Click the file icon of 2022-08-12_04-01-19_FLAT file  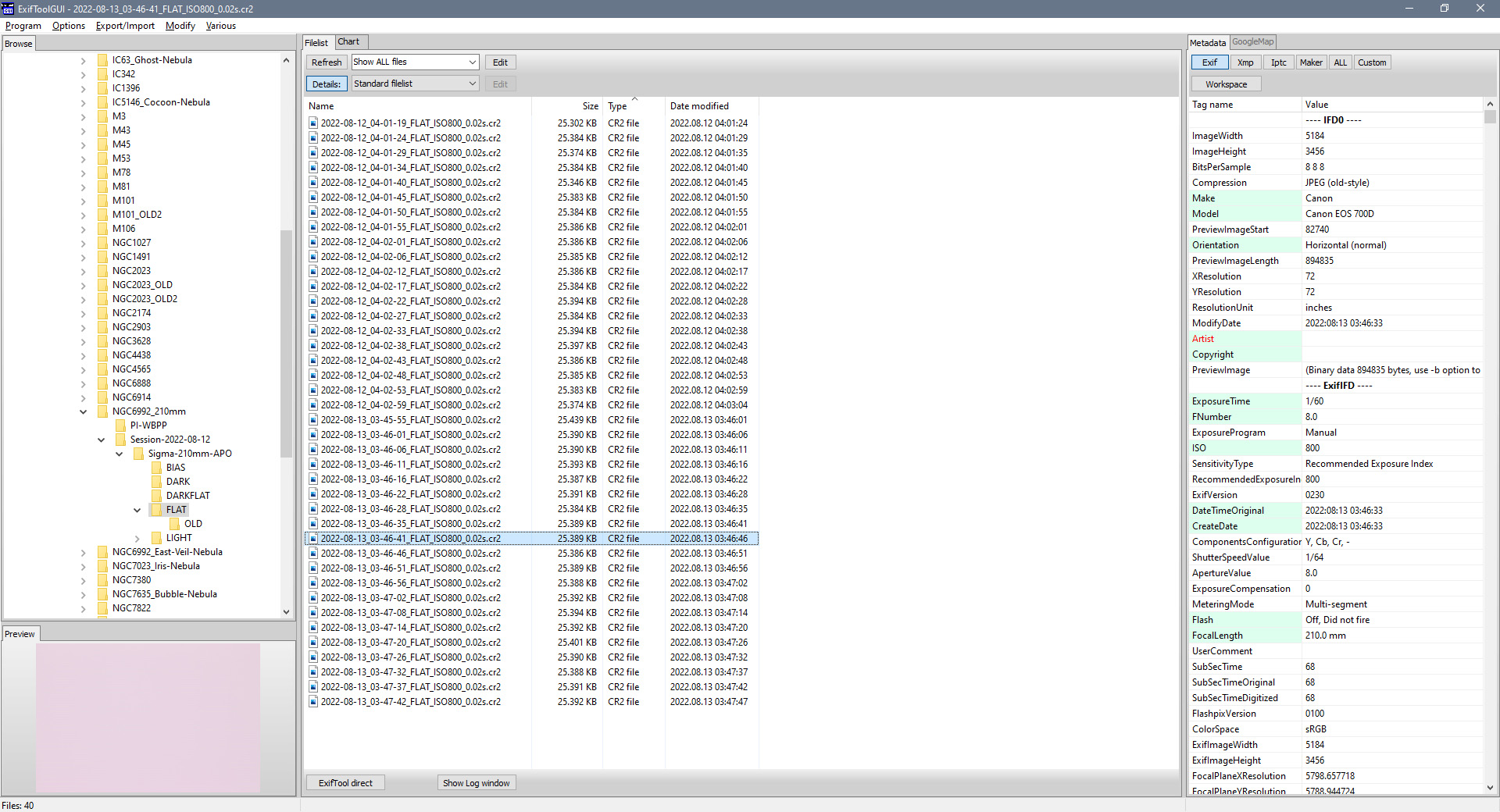[x=313, y=123]
